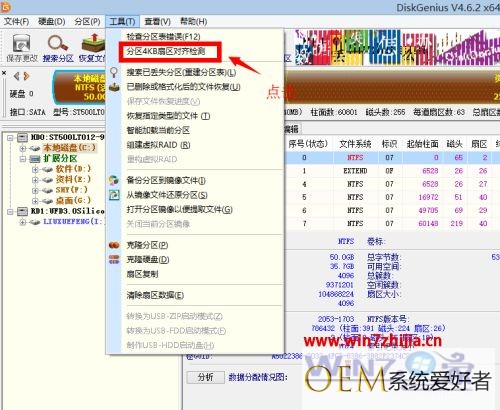Choose 克隆硬盘 menu entry
500x410 pixels.
click(x=148, y=259)
